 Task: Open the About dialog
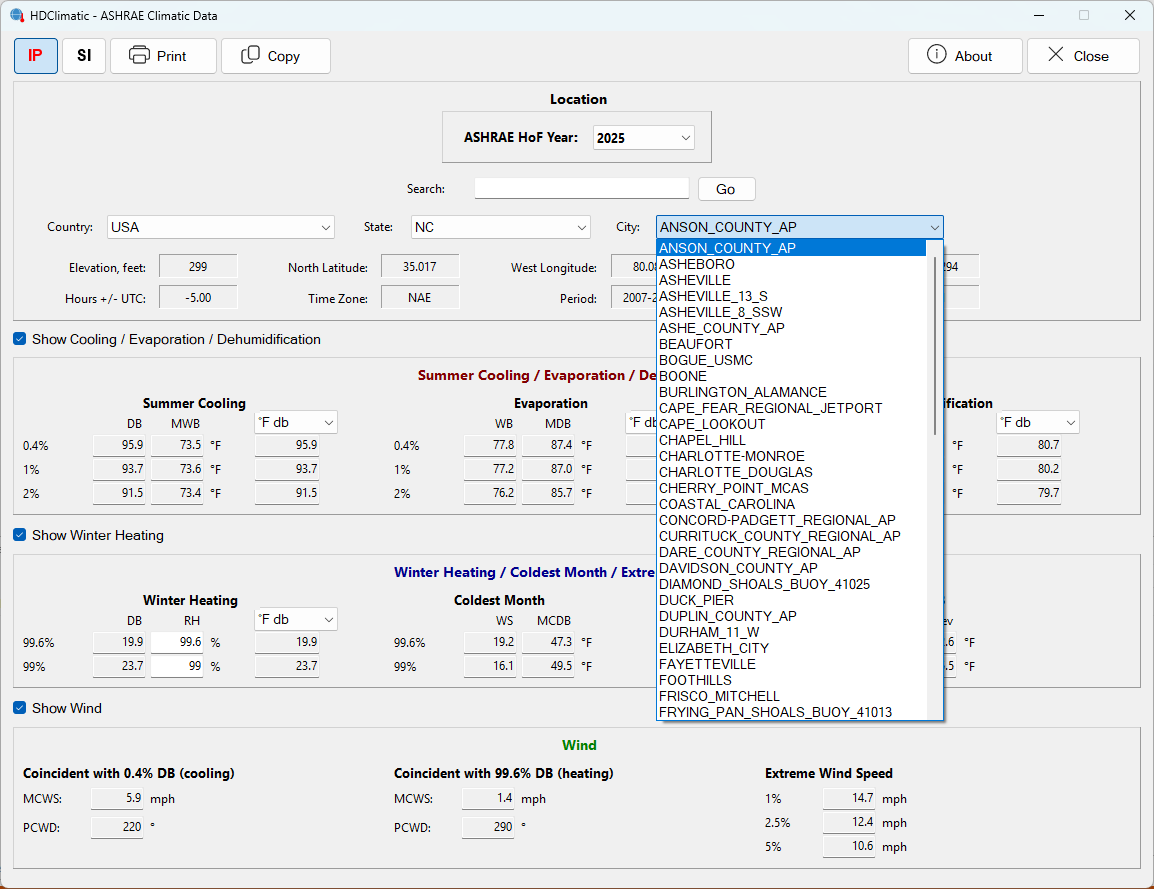(965, 56)
